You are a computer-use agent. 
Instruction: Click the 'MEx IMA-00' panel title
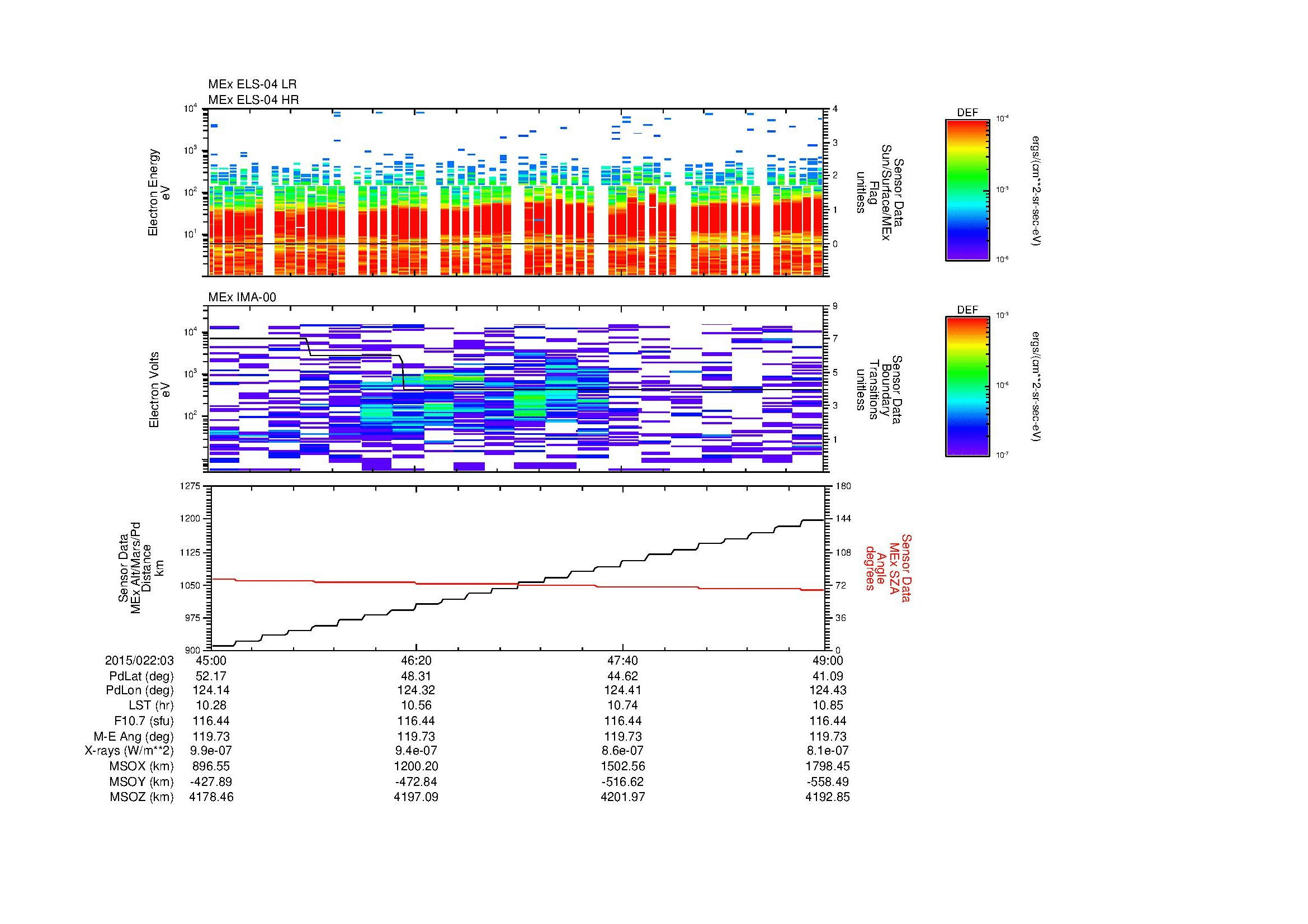(242, 297)
